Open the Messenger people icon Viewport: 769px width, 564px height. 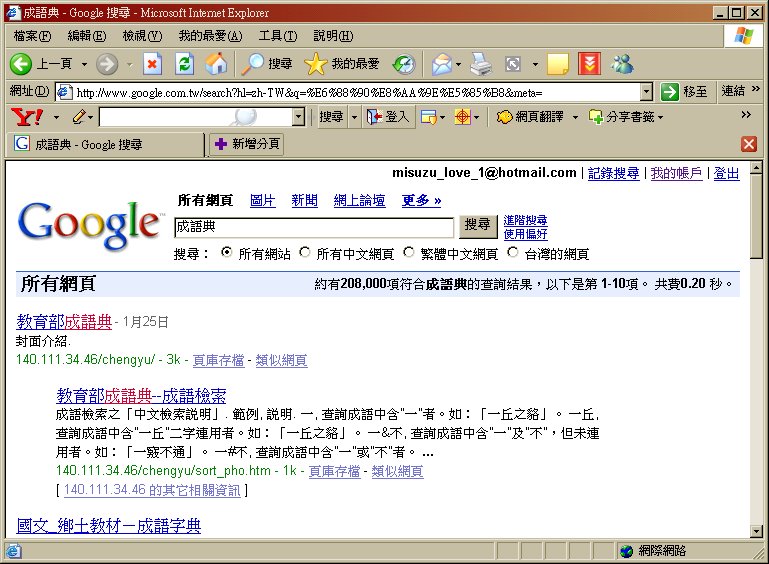click(622, 64)
